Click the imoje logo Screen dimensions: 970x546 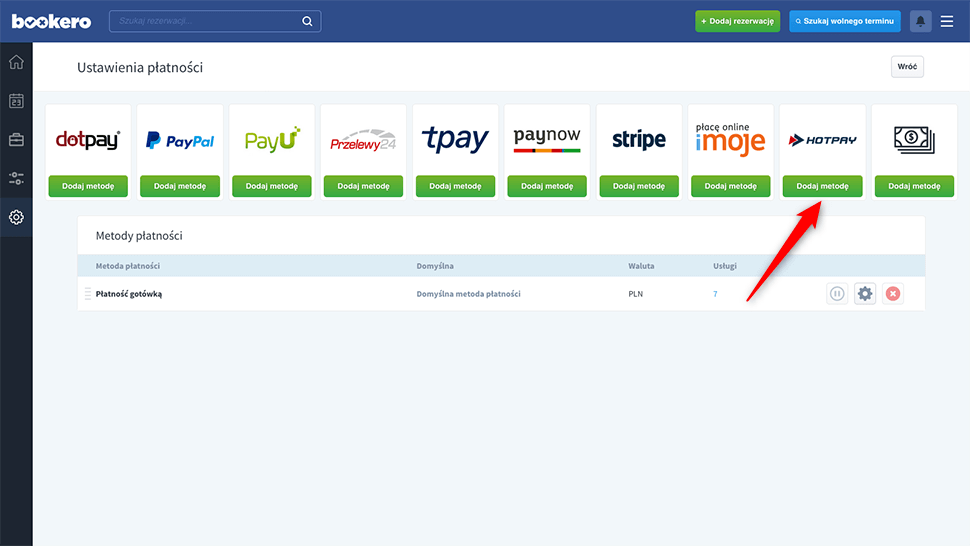coord(731,139)
